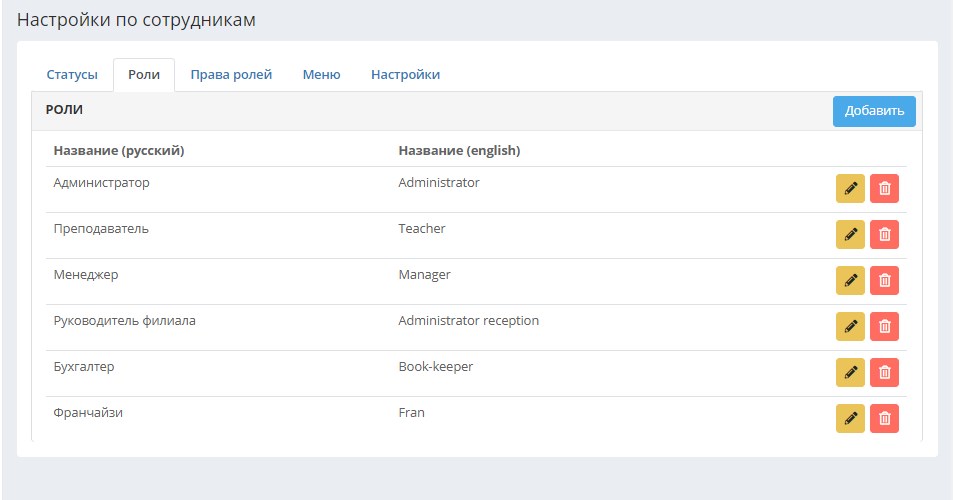The image size is (953, 500).
Task: Delete the Администратор role with trash icon
Action: point(884,188)
